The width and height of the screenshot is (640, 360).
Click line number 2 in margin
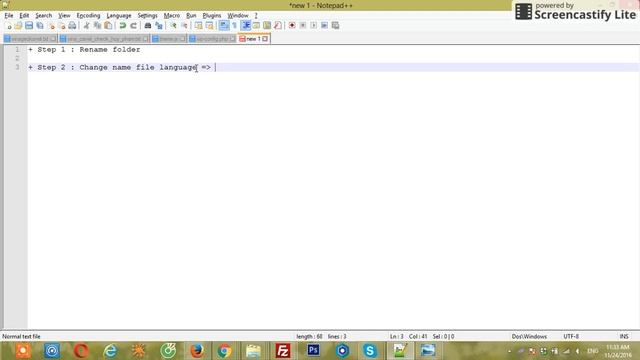coord(17,58)
